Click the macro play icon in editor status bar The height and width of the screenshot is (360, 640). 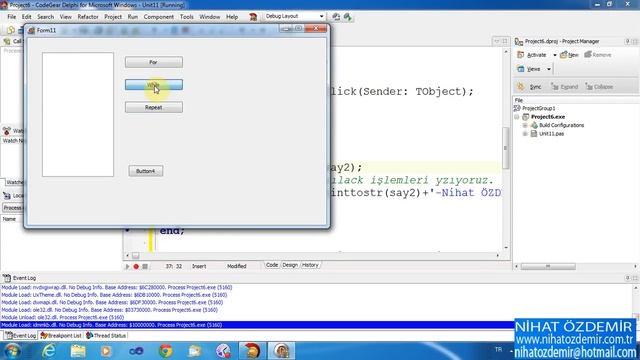[127, 267]
